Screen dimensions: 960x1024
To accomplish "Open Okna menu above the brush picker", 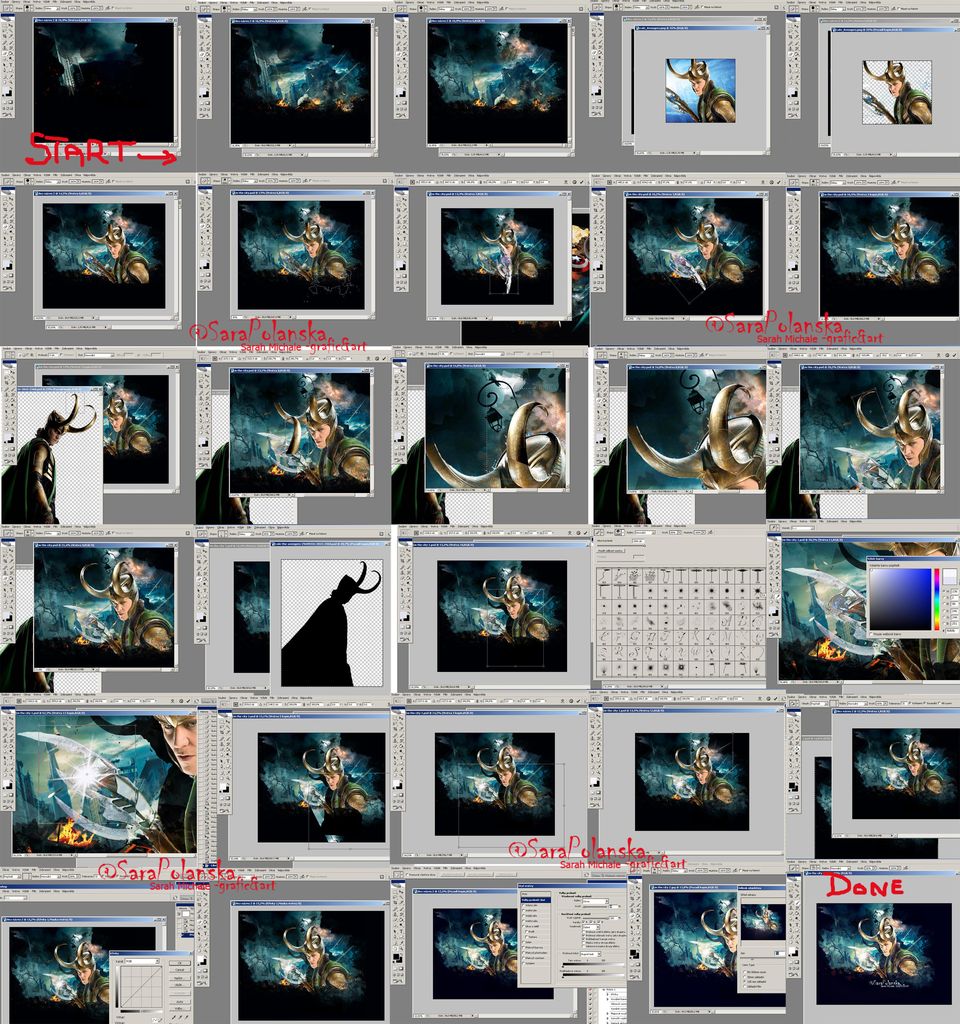I will tap(667, 526).
